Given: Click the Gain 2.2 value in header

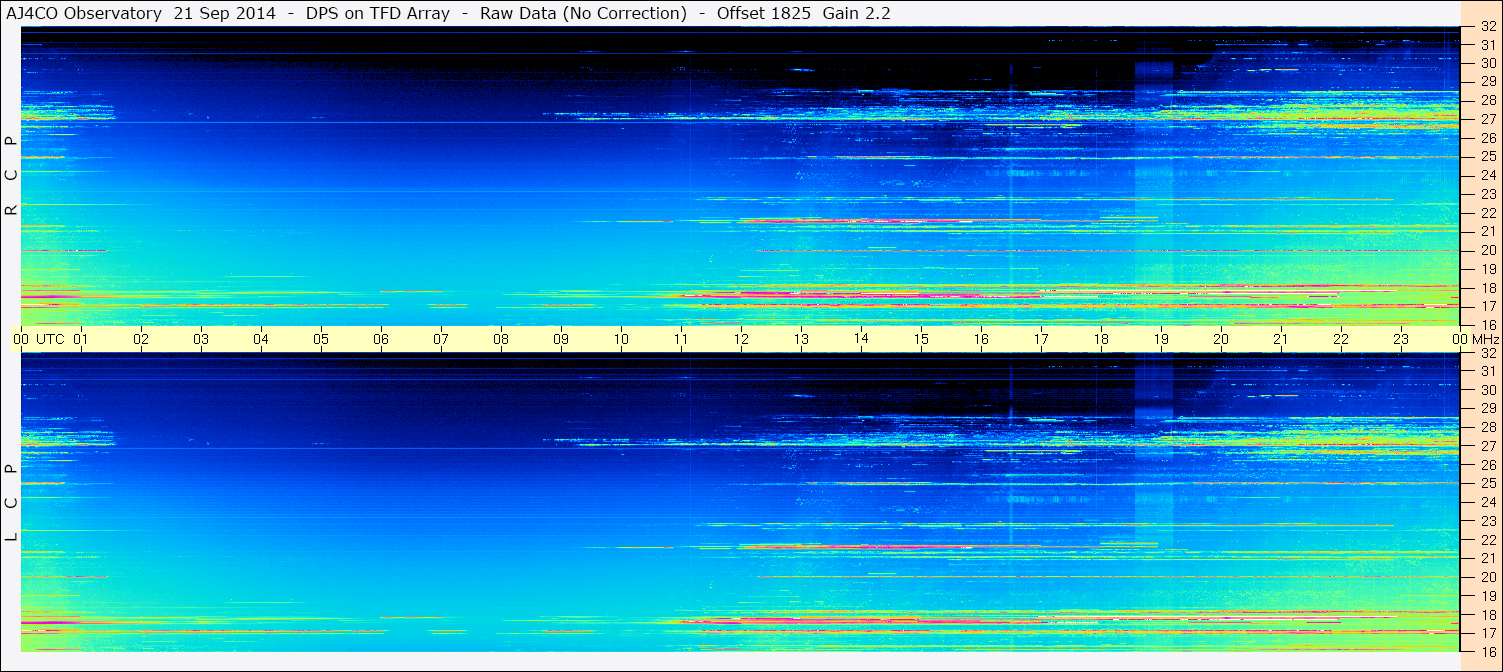Looking at the screenshot, I should click(857, 13).
